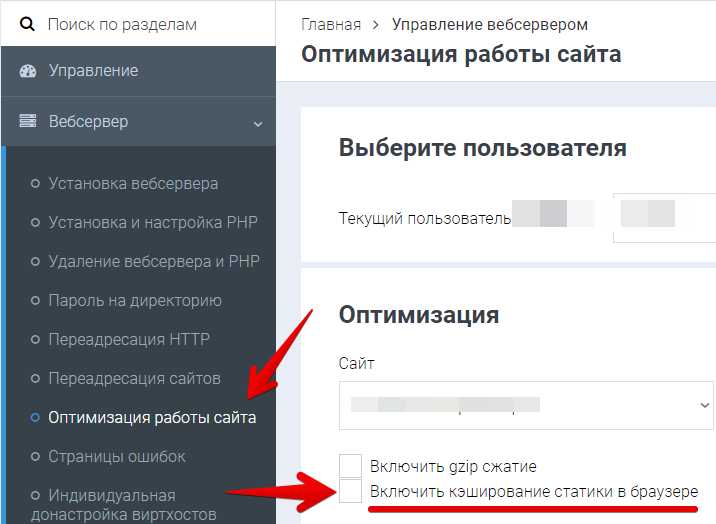The width and height of the screenshot is (716, 524).
Task: Open Переадресация сайтов section
Action: point(134,378)
